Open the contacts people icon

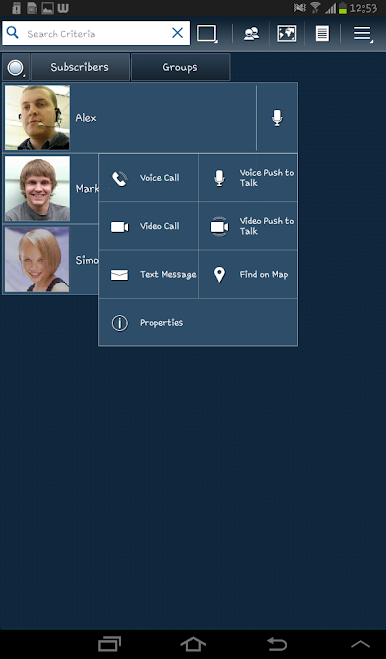click(x=251, y=34)
